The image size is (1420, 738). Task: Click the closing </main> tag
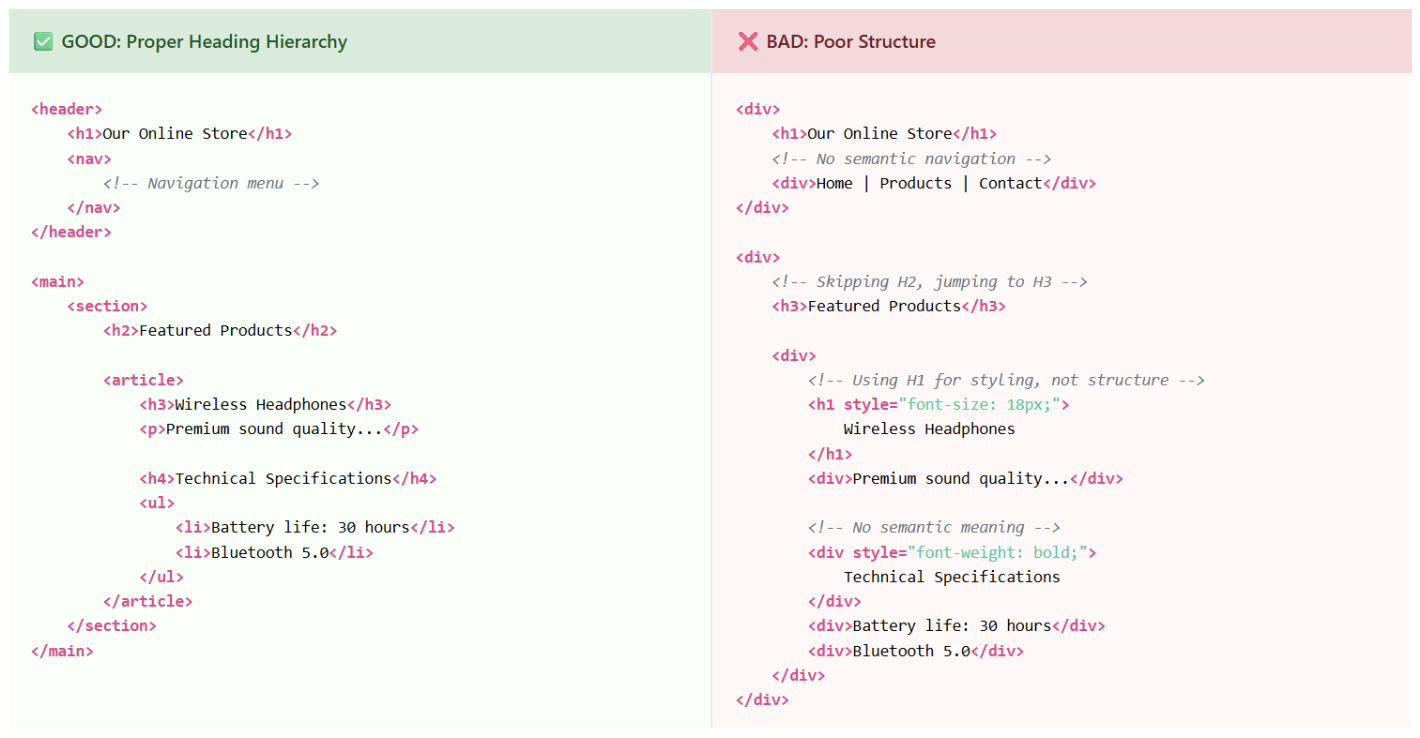click(62, 651)
